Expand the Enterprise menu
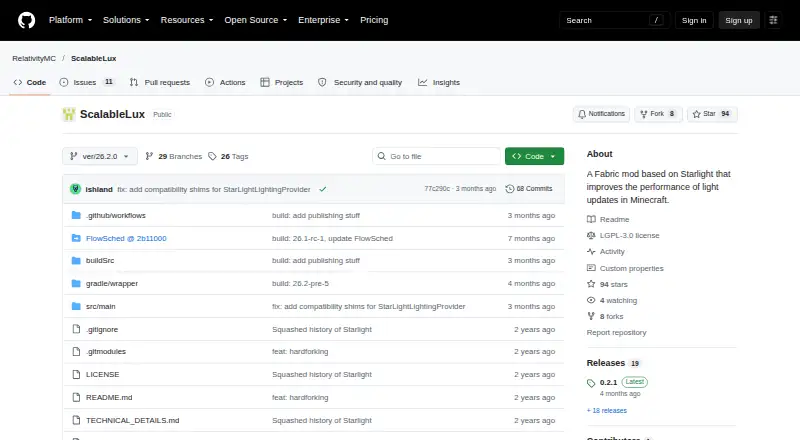 pos(323,20)
